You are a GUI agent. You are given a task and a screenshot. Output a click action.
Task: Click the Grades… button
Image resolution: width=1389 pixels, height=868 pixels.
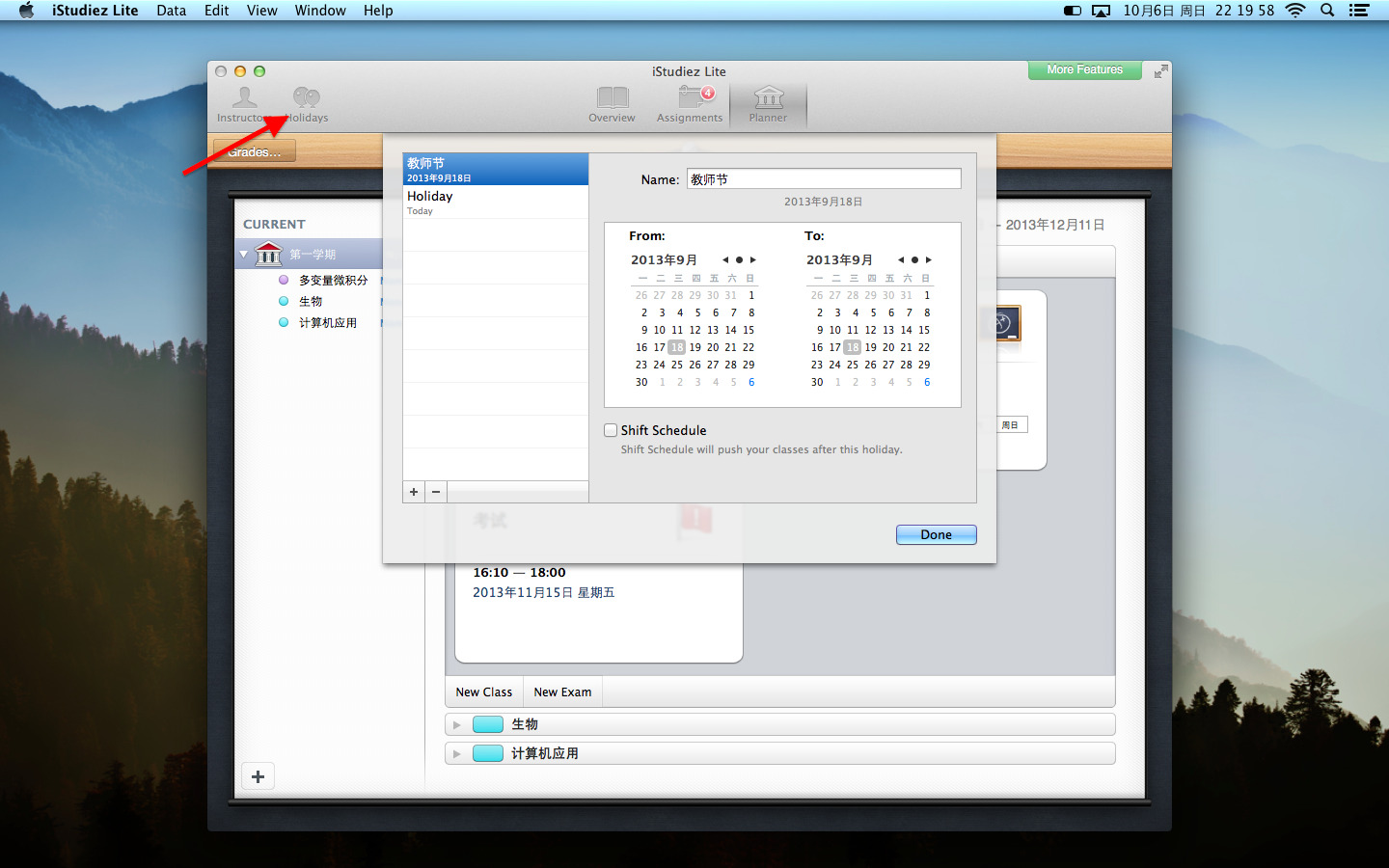(x=255, y=151)
